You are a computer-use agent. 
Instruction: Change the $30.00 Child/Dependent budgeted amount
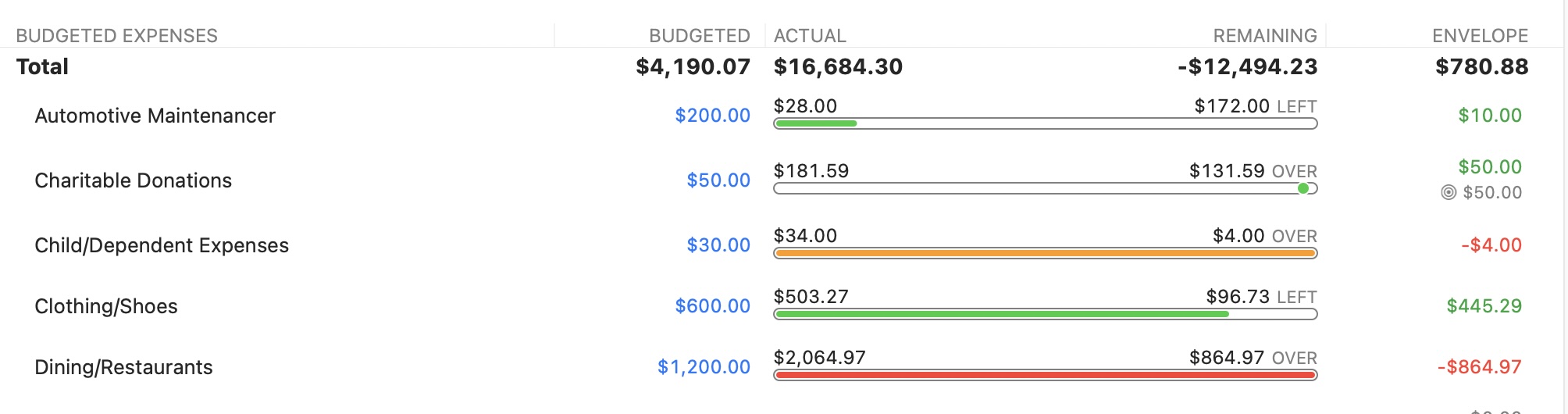coord(718,245)
